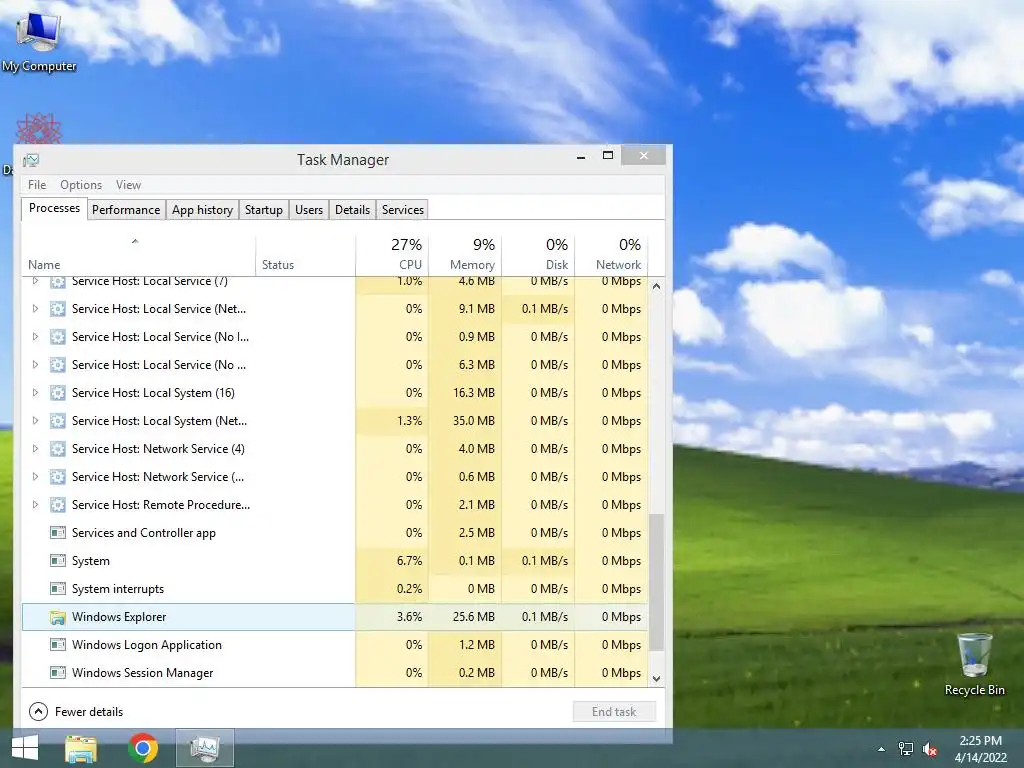Expand Service Host: Local System (Net... row

coord(35,421)
